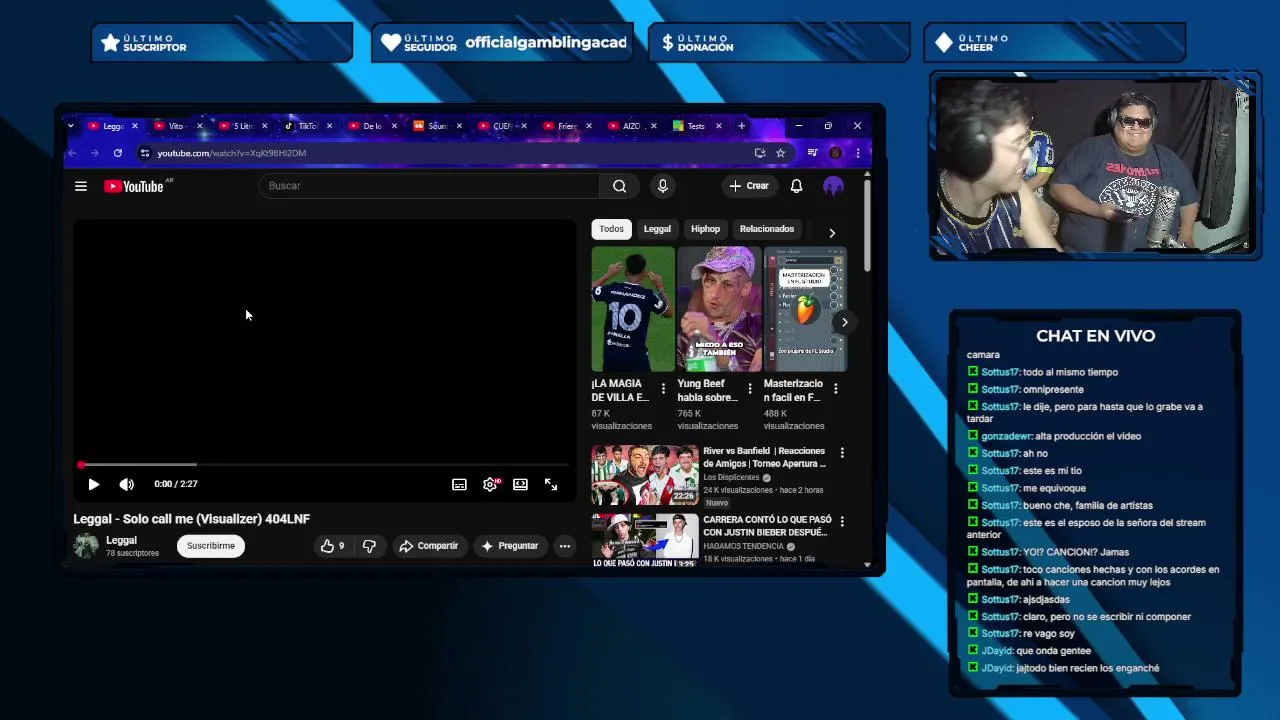Open the tab search dropdown arrow
This screenshot has width=1280, height=720.
[x=70, y=126]
